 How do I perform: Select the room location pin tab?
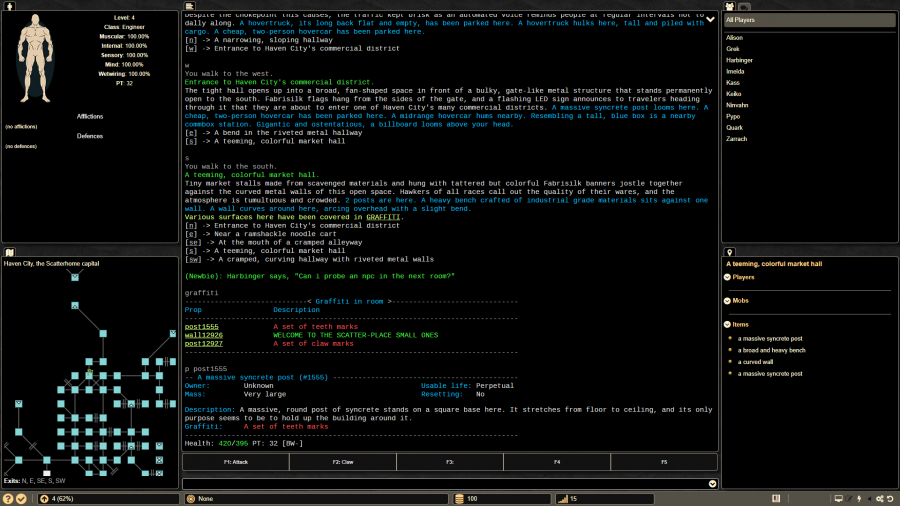[730, 252]
